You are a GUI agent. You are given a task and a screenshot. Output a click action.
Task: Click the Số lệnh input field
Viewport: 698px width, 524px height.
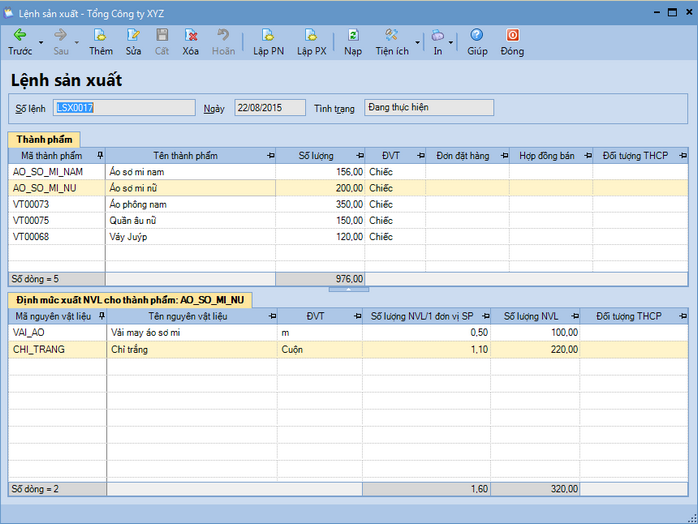click(124, 108)
